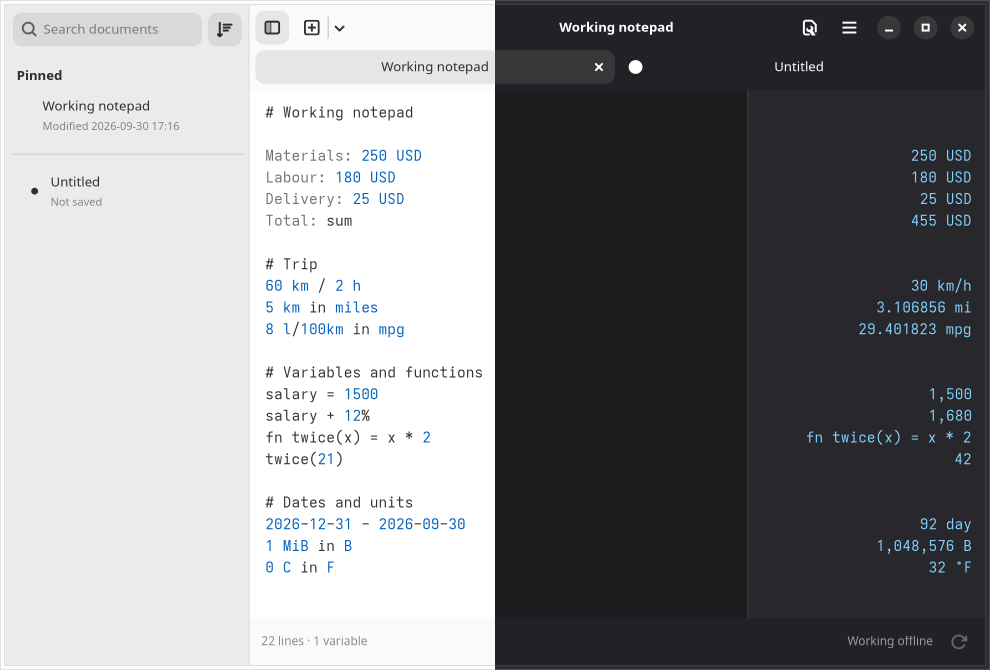The width and height of the screenshot is (990, 670).
Task: Click the '22 lines · 1 variable' status
Action: tap(314, 641)
